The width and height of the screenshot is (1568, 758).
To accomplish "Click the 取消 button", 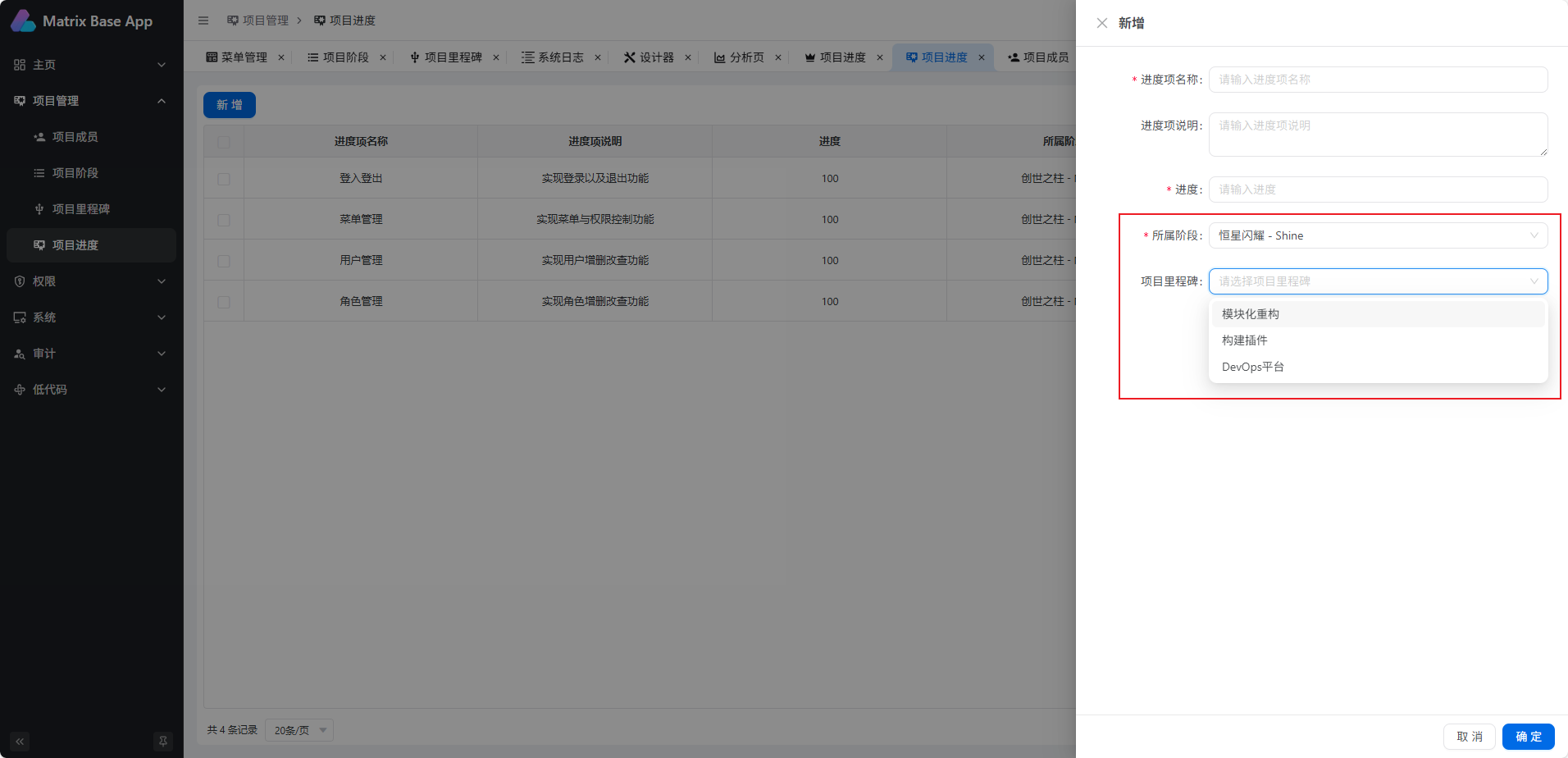I will coord(1469,737).
